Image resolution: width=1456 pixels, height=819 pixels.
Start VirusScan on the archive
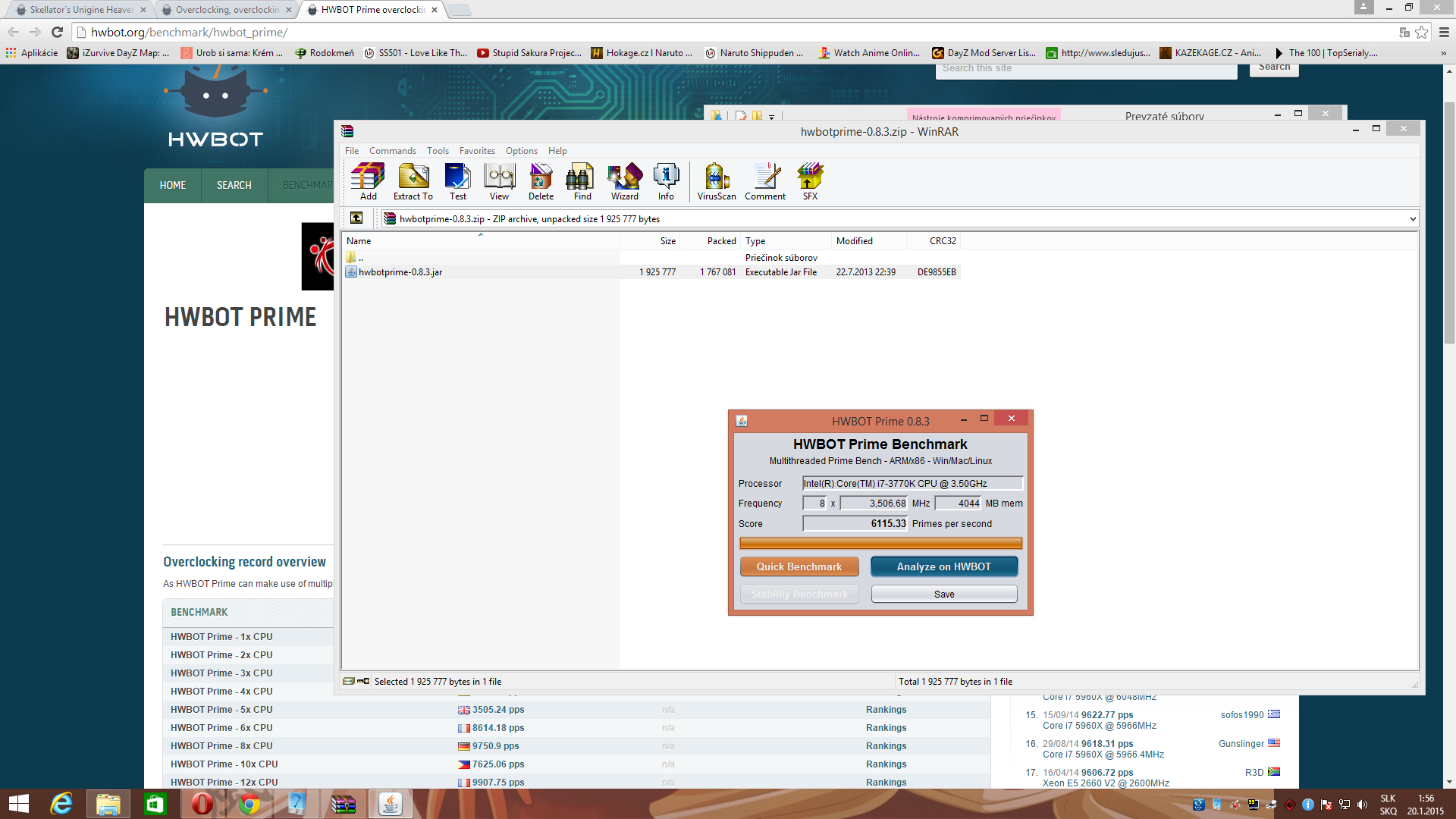coord(717,181)
